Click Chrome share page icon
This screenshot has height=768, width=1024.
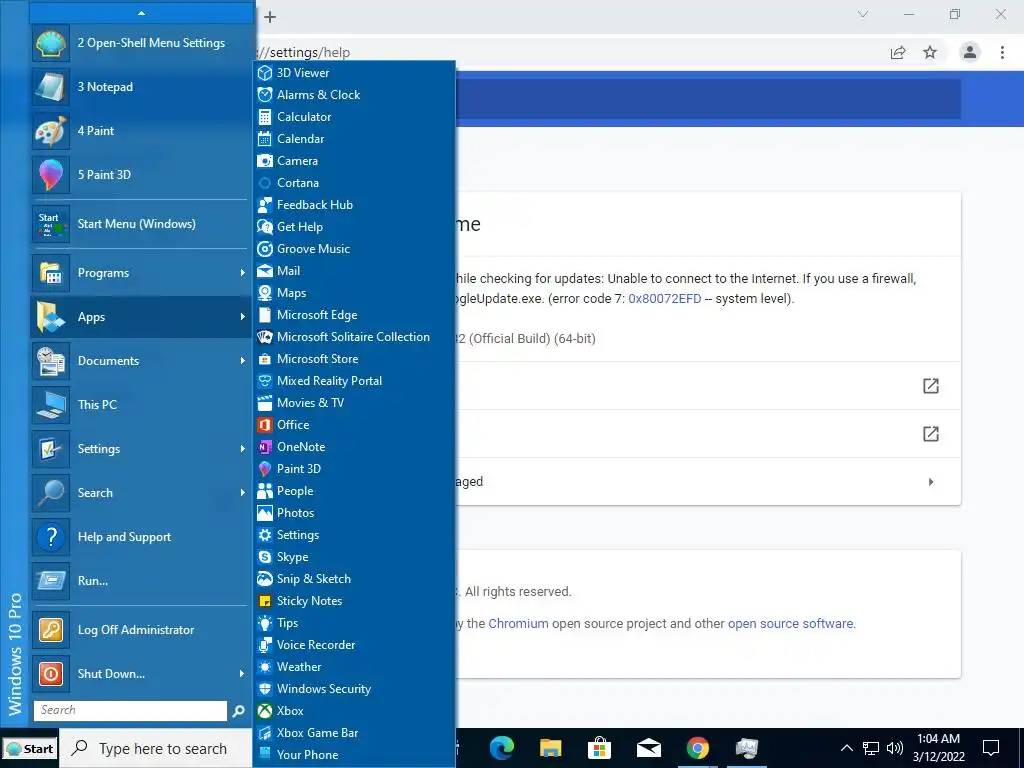pyautogui.click(x=898, y=52)
